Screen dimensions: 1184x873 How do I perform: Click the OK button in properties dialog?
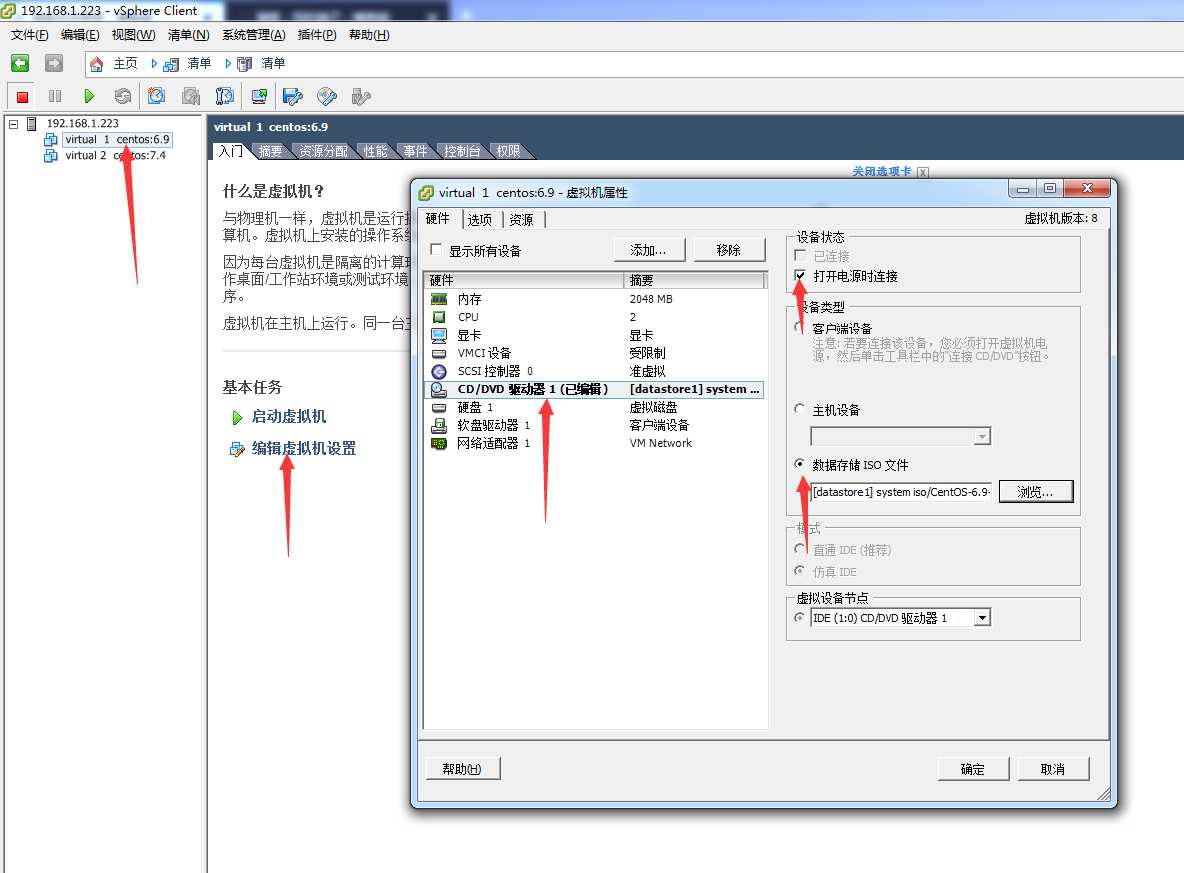point(973,769)
